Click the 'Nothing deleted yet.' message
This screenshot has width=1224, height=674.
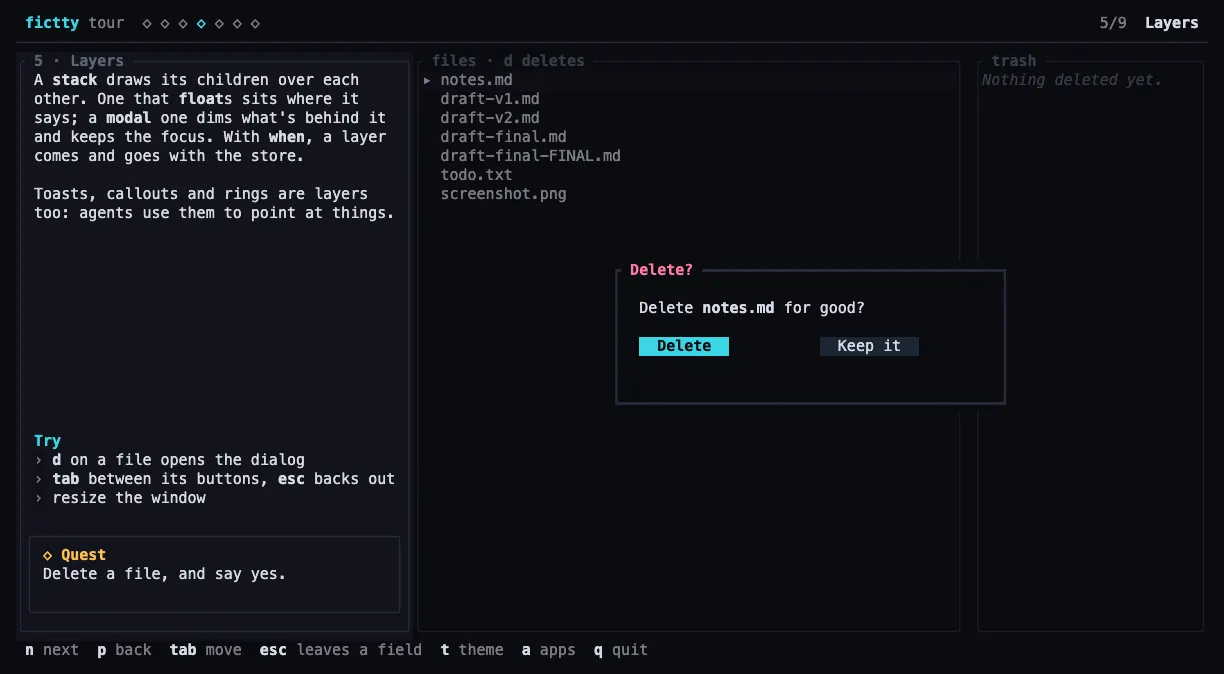[1072, 80]
